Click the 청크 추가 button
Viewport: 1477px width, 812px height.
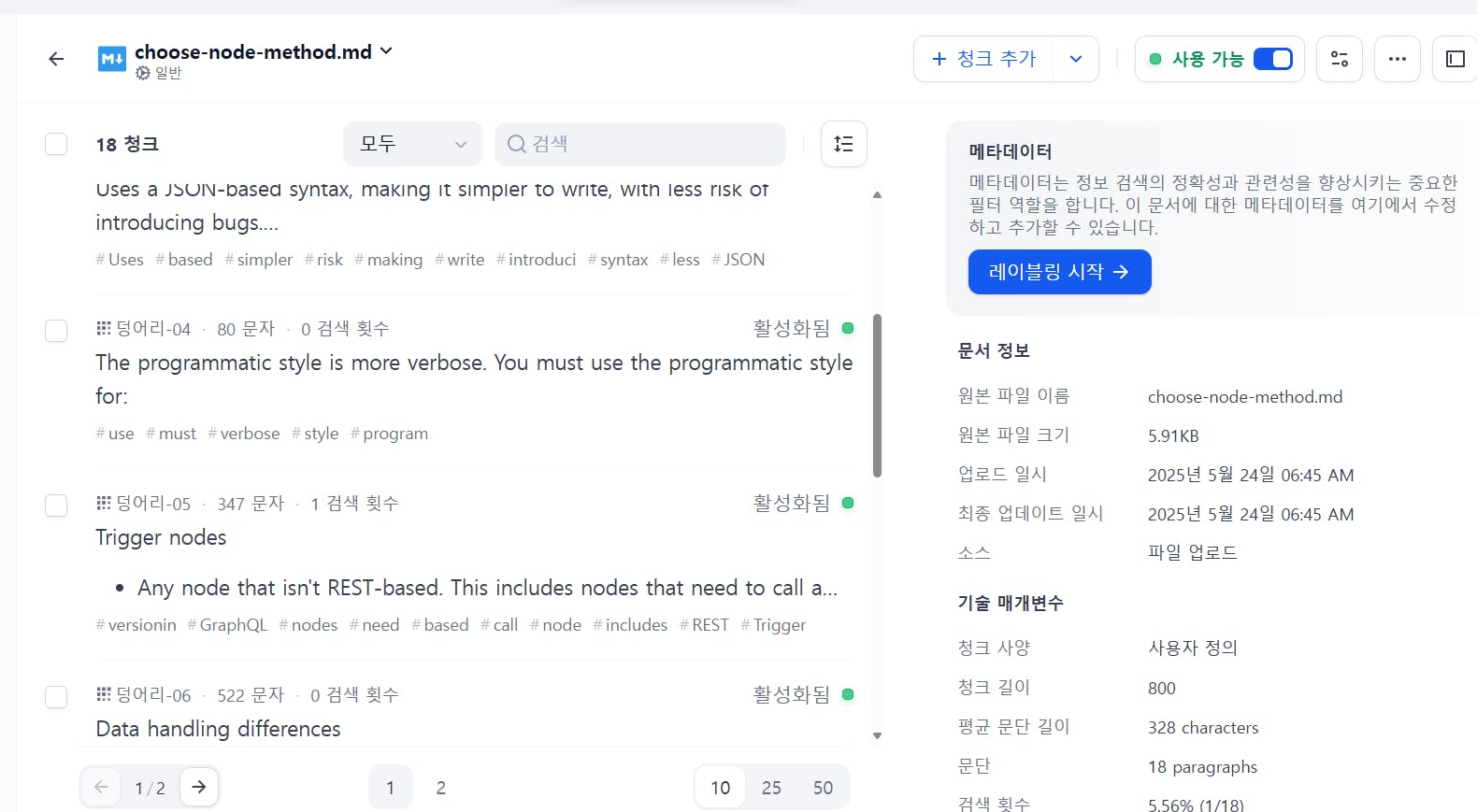984,59
